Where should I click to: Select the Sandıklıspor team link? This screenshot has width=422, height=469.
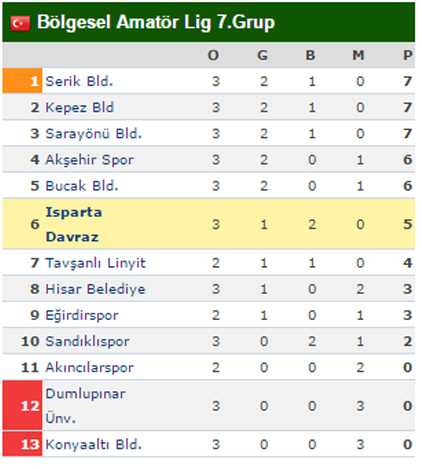pos(87,341)
